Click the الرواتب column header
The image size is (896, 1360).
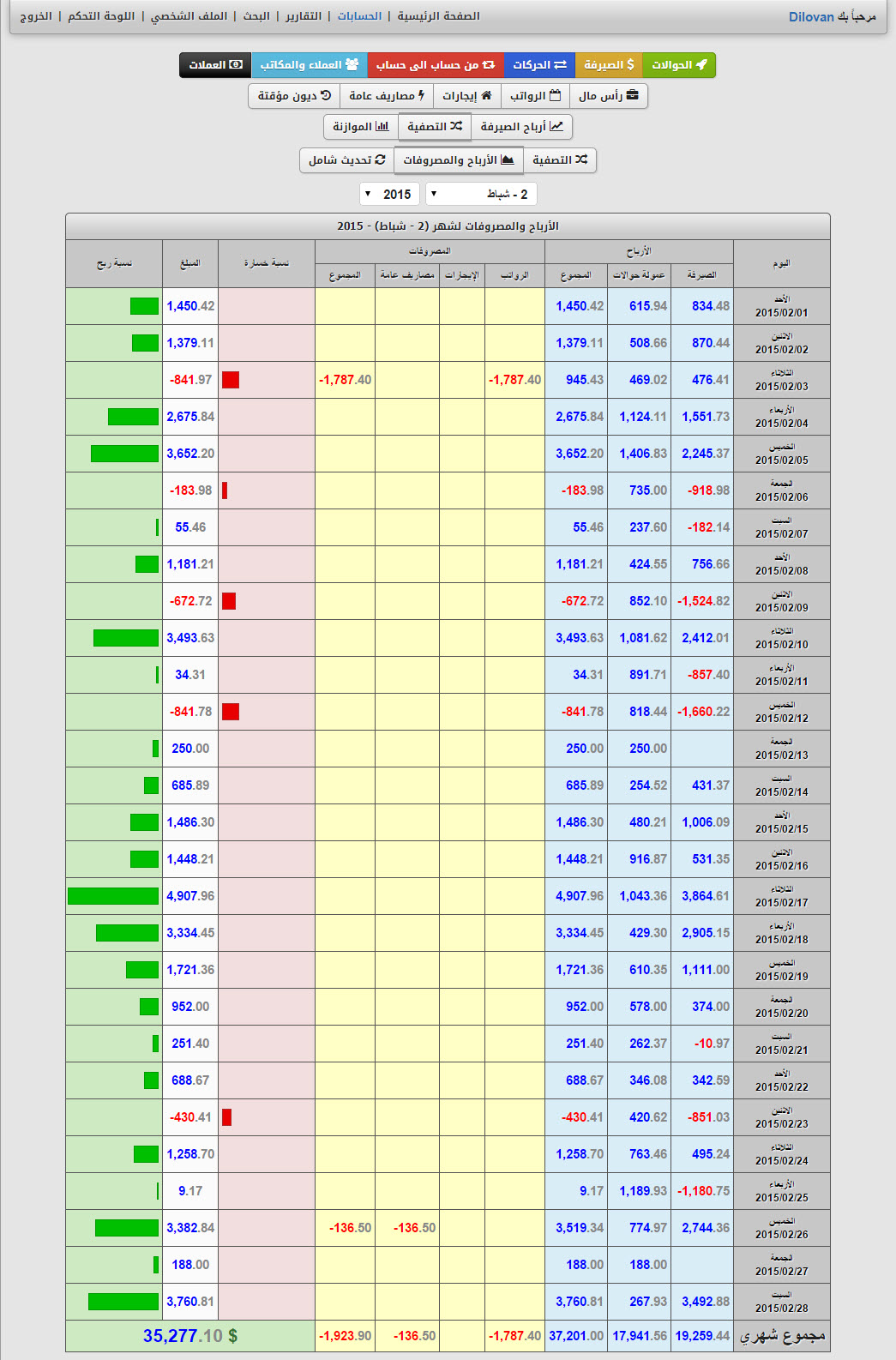514,275
